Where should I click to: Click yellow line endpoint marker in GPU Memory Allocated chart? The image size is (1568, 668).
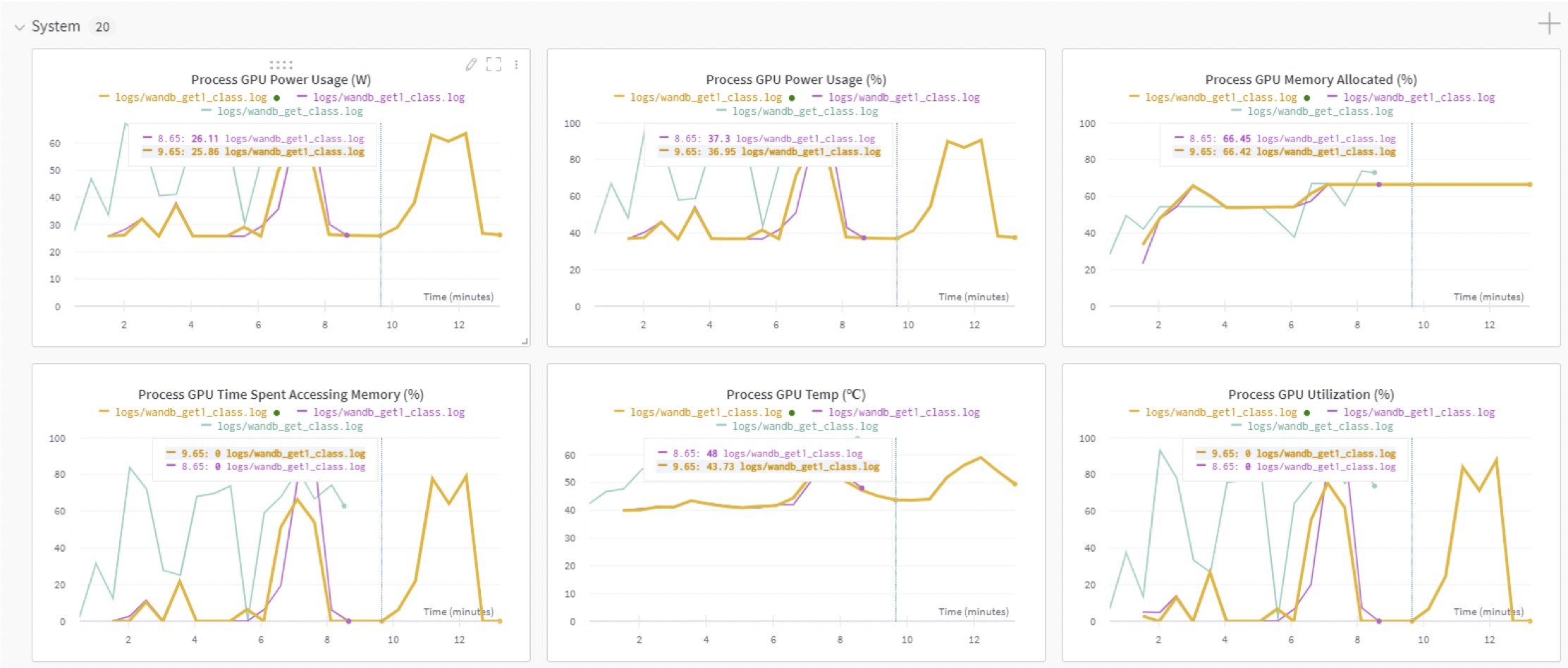pyautogui.click(x=1529, y=185)
